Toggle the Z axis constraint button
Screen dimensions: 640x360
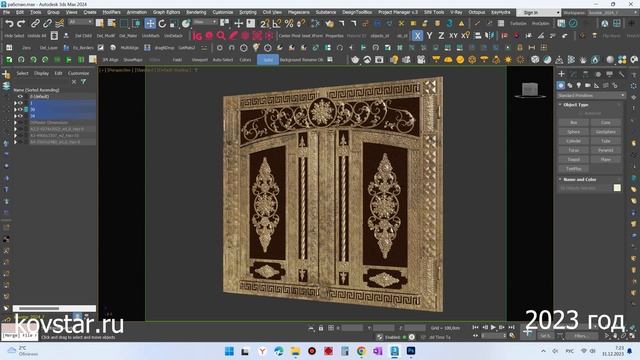click(x=441, y=36)
